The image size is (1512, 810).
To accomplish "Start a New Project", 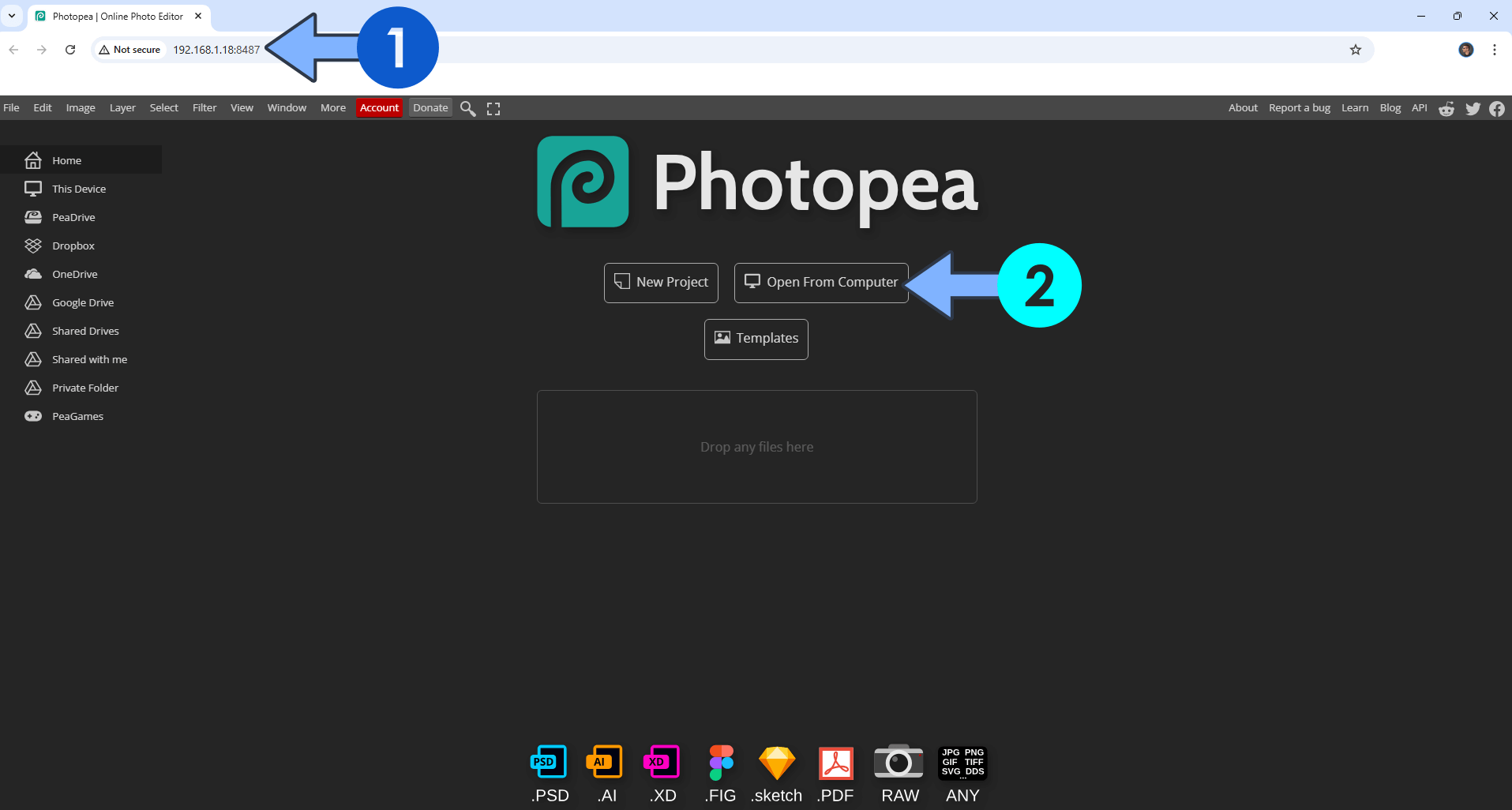I will 661,283.
